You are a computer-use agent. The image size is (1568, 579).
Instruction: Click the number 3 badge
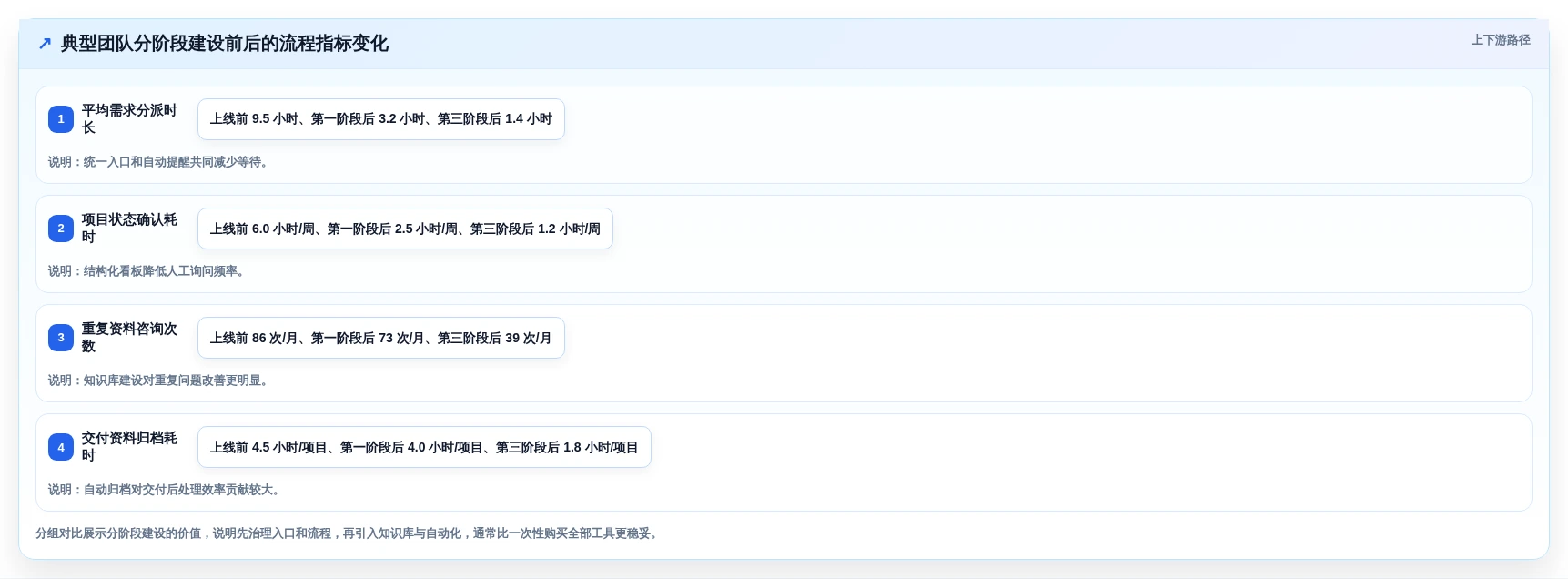(61, 338)
